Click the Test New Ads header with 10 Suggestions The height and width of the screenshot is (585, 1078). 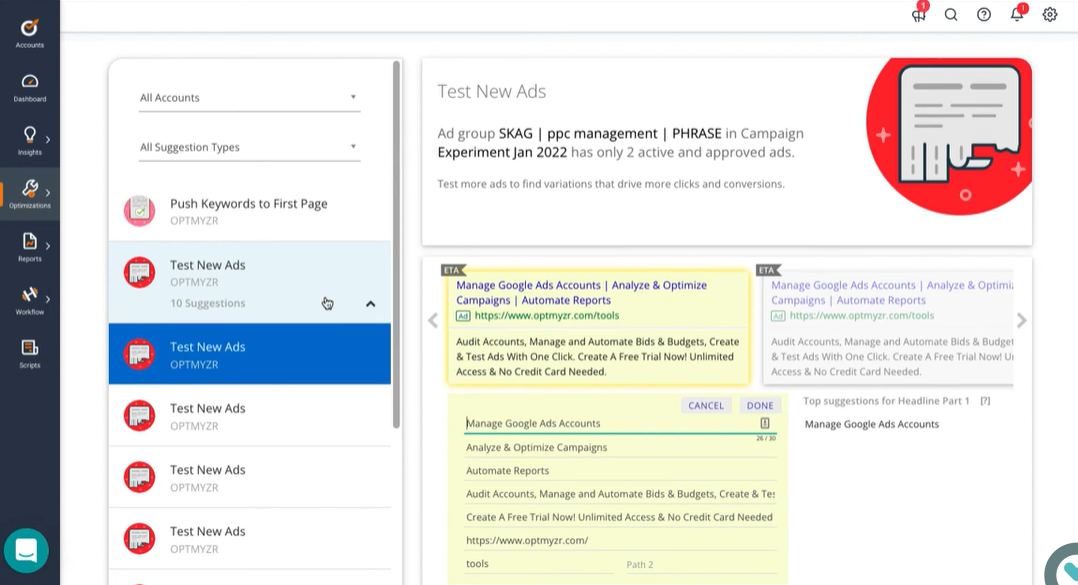(x=250, y=283)
